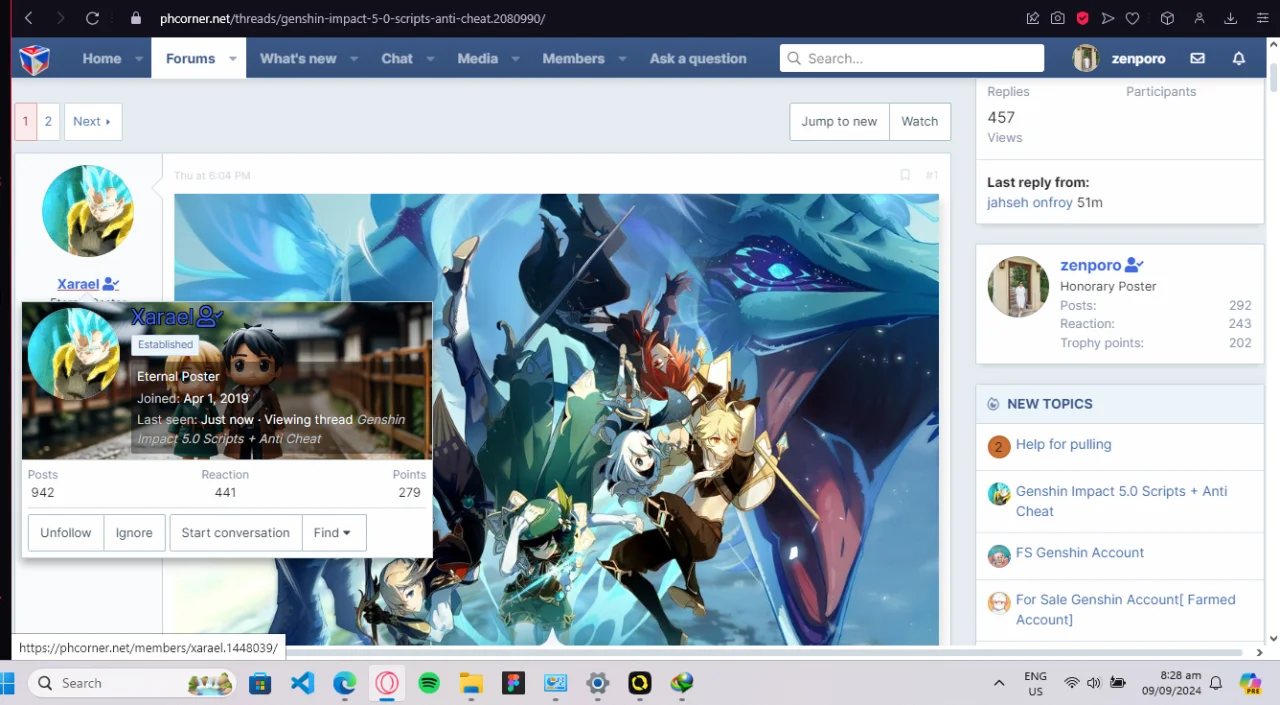Click the Unfollow button
This screenshot has width=1280, height=705.
click(66, 533)
